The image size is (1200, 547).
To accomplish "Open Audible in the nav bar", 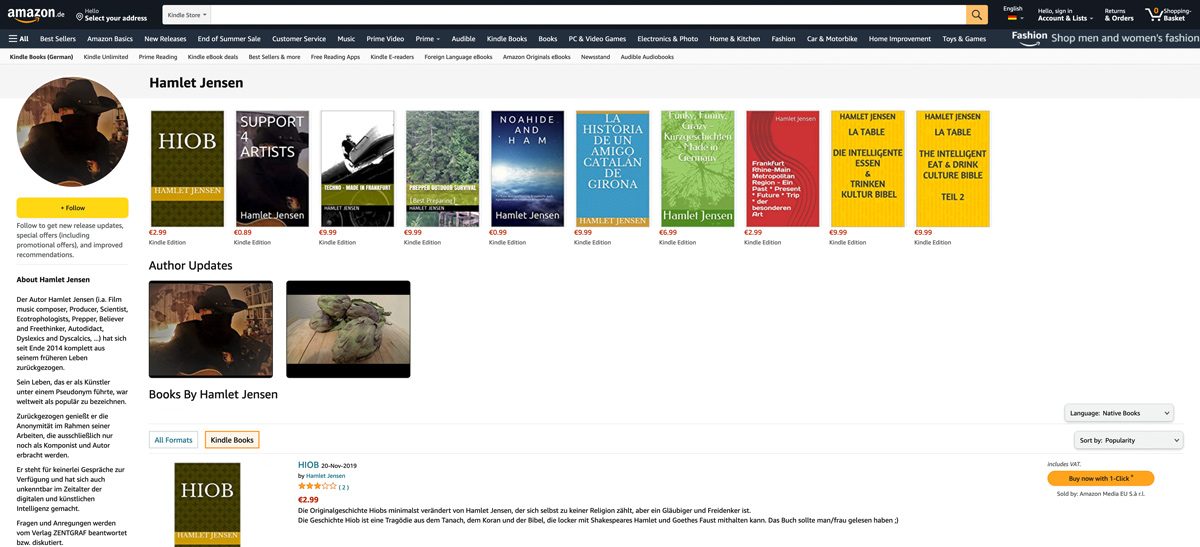I will (463, 39).
